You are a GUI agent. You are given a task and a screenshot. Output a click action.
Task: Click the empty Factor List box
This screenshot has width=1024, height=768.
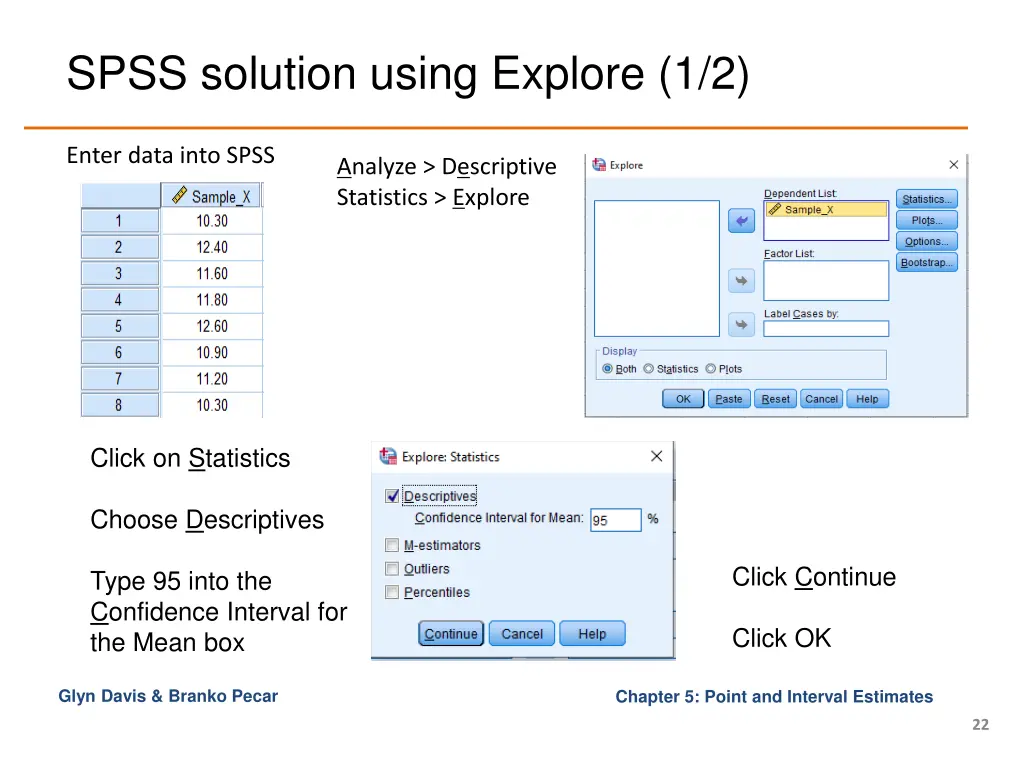point(826,281)
